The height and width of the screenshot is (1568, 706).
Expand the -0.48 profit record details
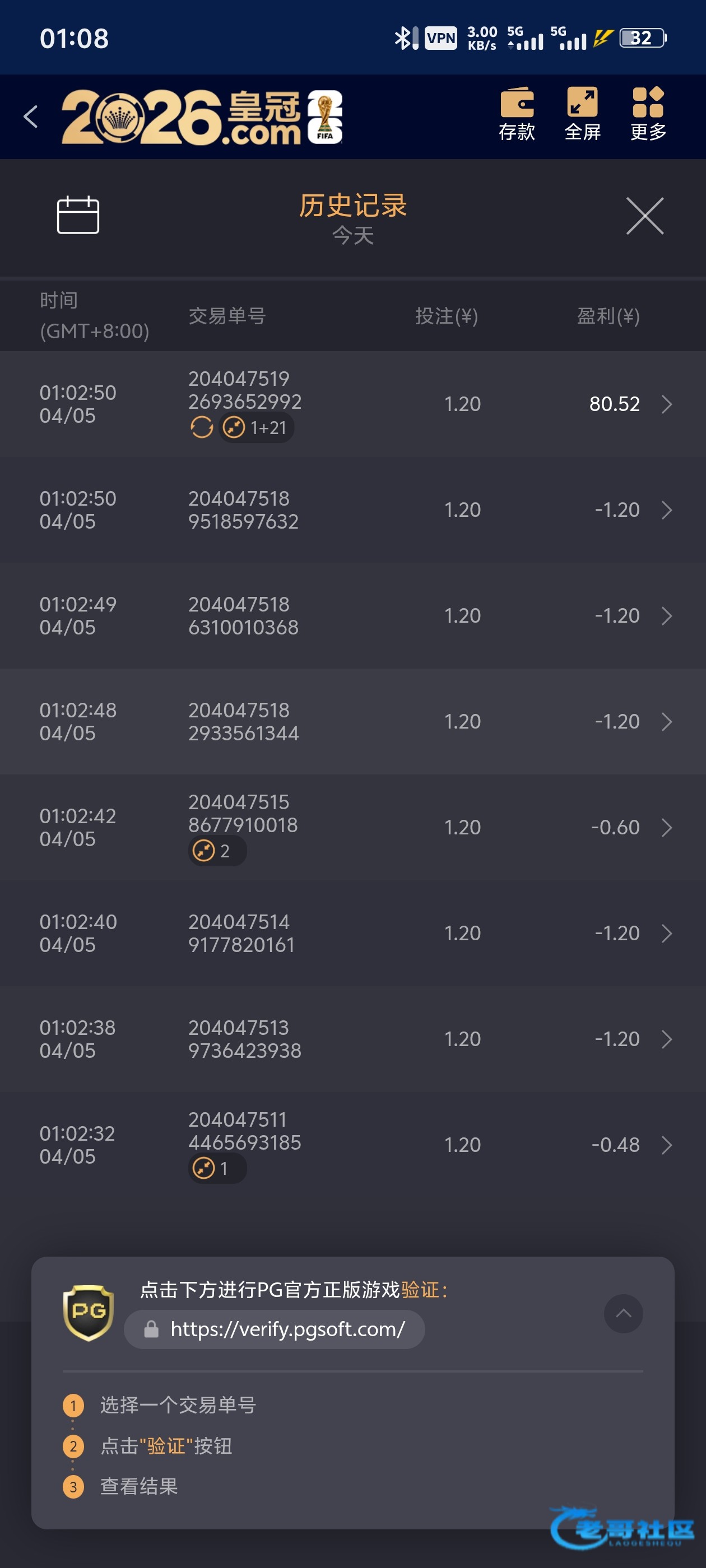click(x=667, y=1145)
